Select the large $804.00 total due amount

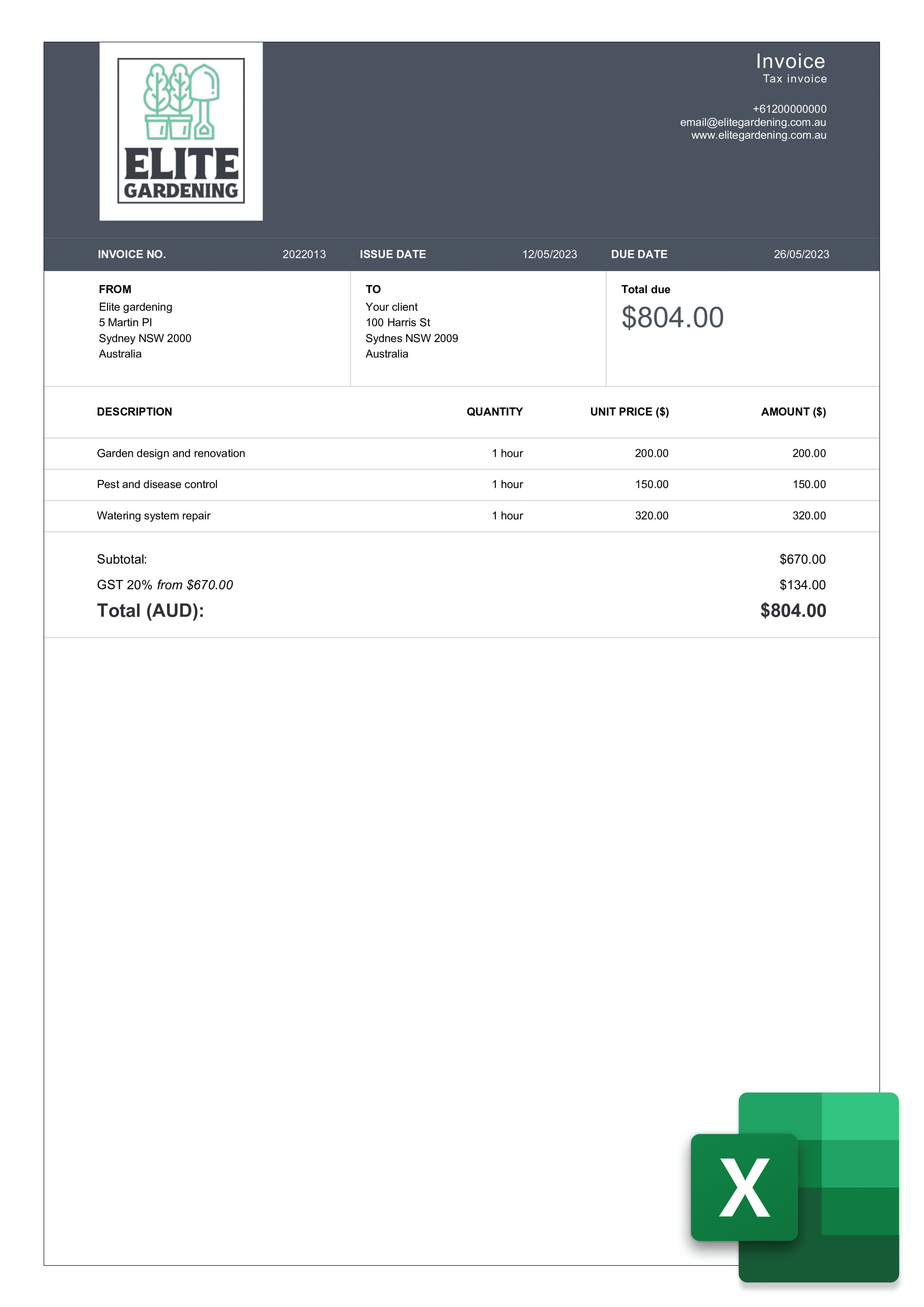672,318
